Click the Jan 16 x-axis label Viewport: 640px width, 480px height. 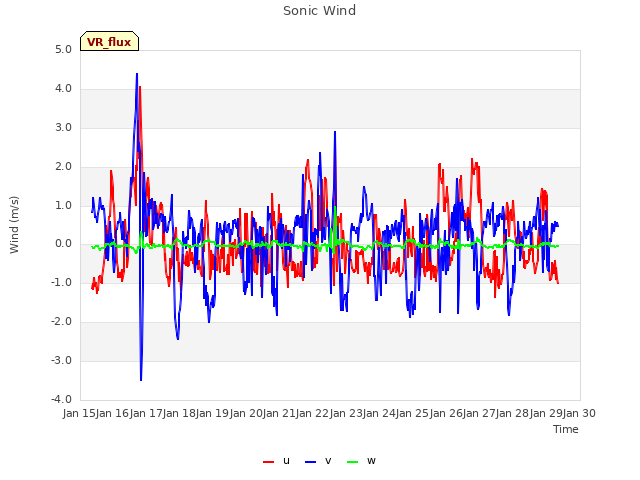(113, 413)
